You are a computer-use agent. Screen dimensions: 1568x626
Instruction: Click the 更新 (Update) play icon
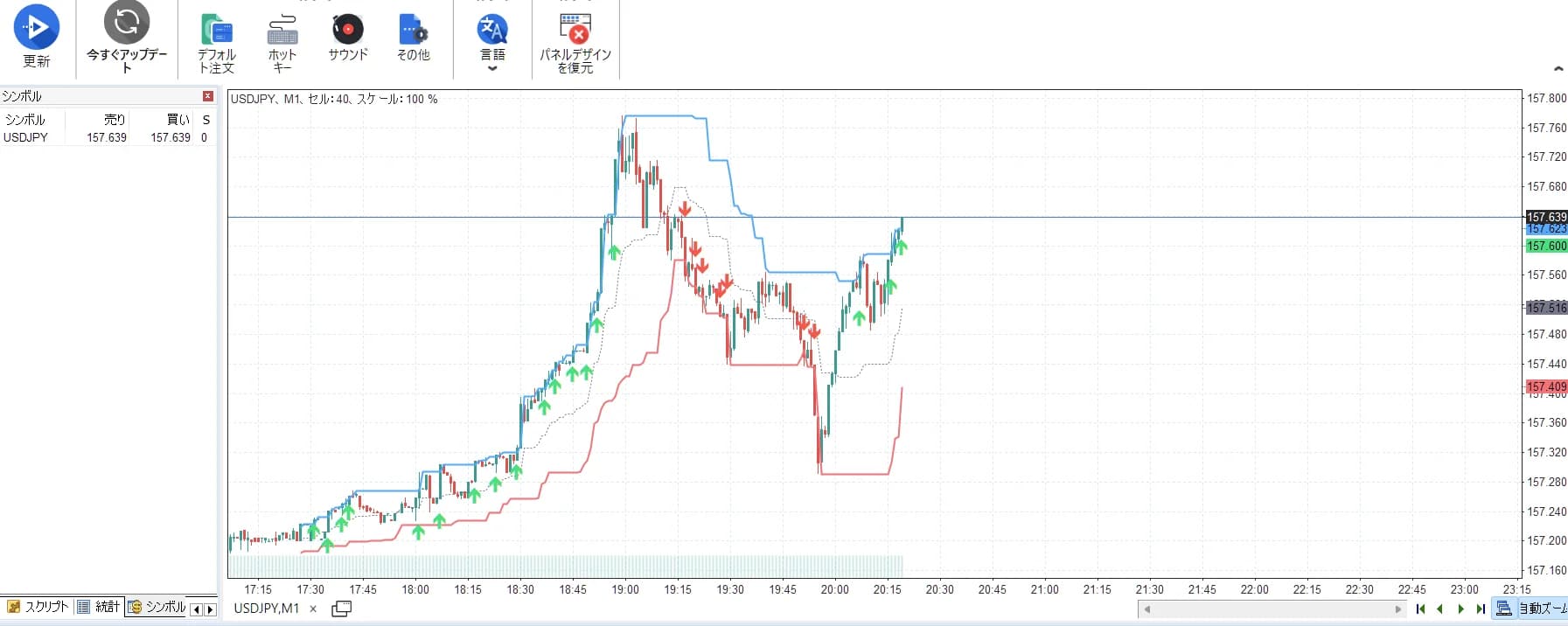click(x=37, y=27)
